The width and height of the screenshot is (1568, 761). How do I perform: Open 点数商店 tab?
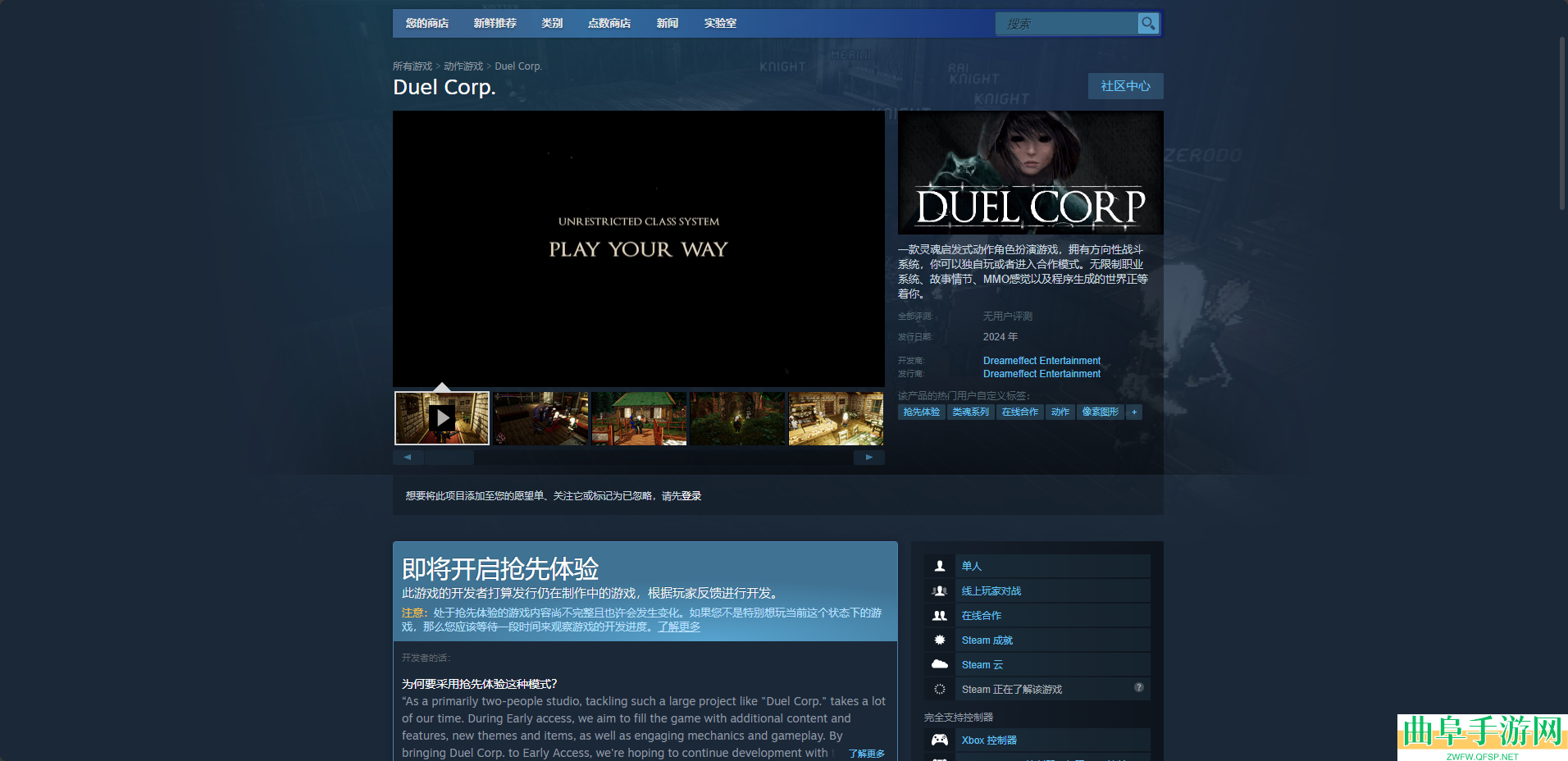[x=609, y=23]
